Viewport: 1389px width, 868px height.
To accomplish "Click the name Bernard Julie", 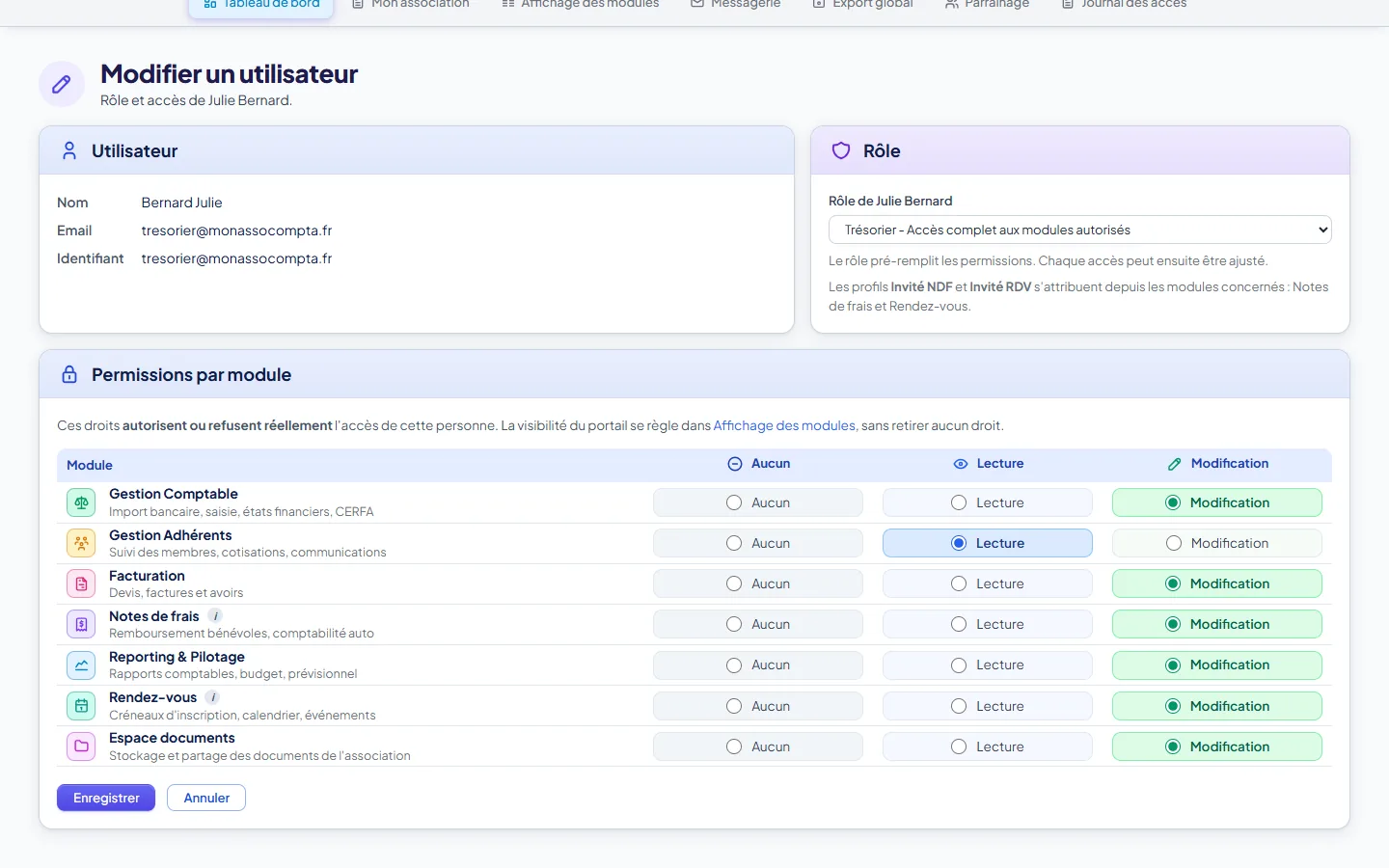I will pyautogui.click(x=181, y=203).
